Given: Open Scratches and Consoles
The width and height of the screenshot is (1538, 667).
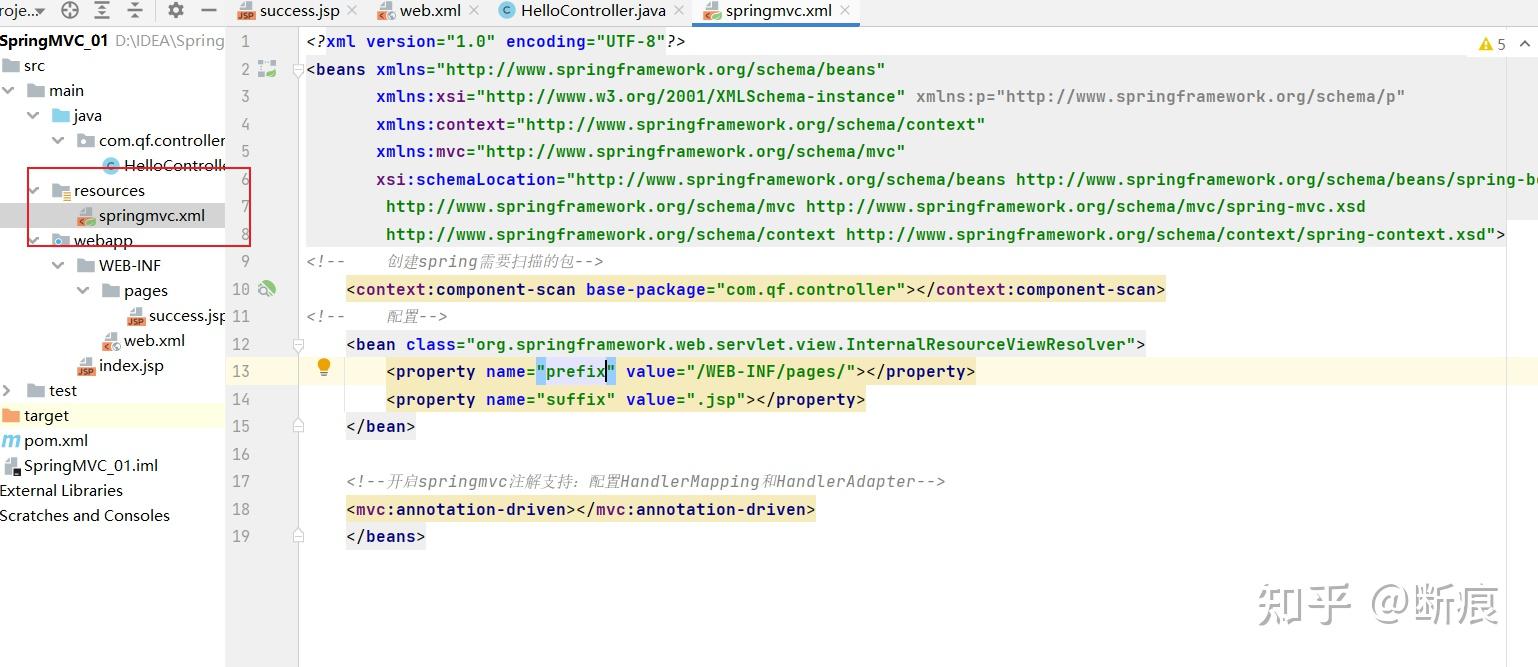Looking at the screenshot, I should click(85, 515).
